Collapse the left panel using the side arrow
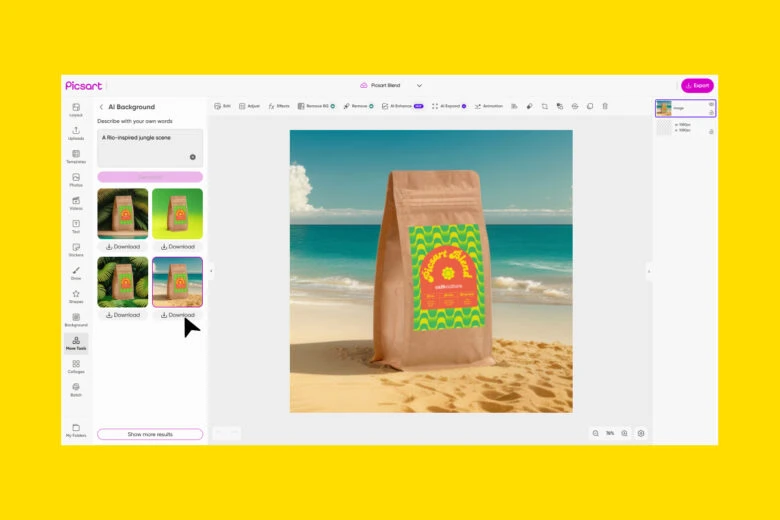This screenshot has height=520, width=780. tap(211, 271)
